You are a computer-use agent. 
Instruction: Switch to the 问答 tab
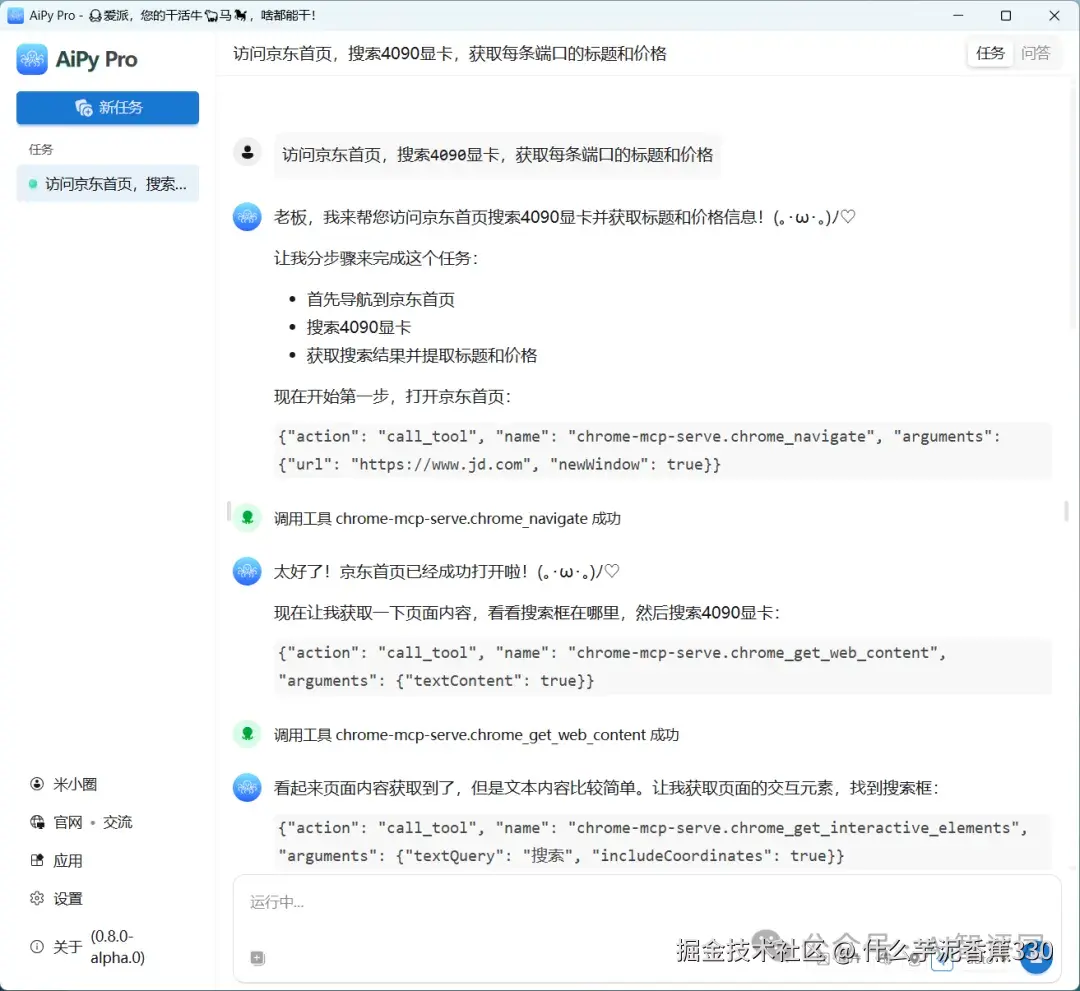click(1037, 53)
